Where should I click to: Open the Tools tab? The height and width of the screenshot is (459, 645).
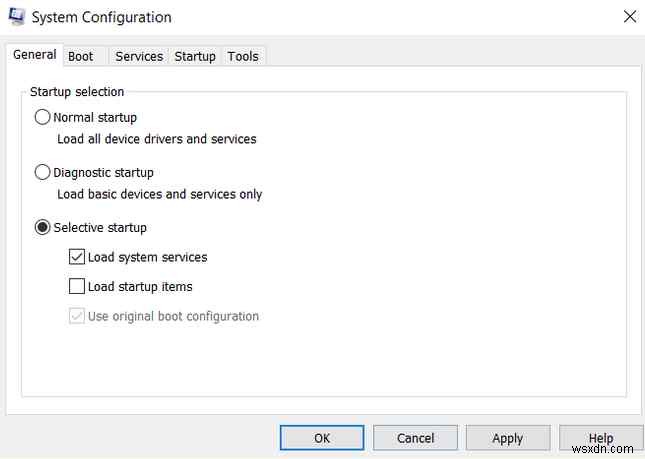tap(243, 56)
